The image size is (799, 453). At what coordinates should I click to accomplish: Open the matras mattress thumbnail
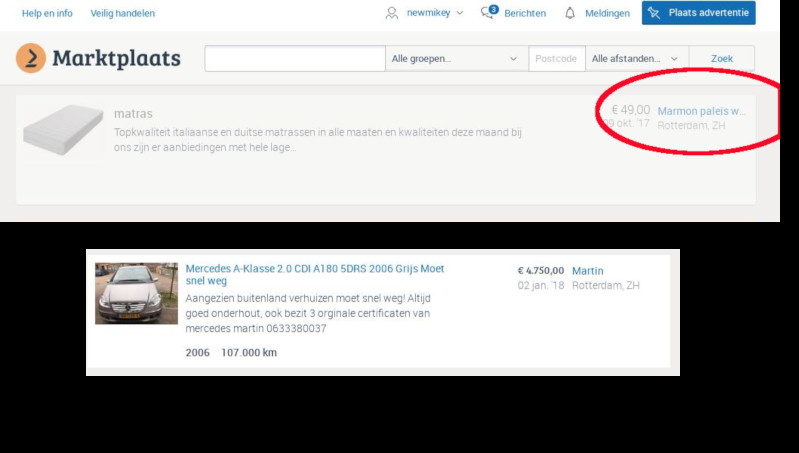click(x=63, y=128)
